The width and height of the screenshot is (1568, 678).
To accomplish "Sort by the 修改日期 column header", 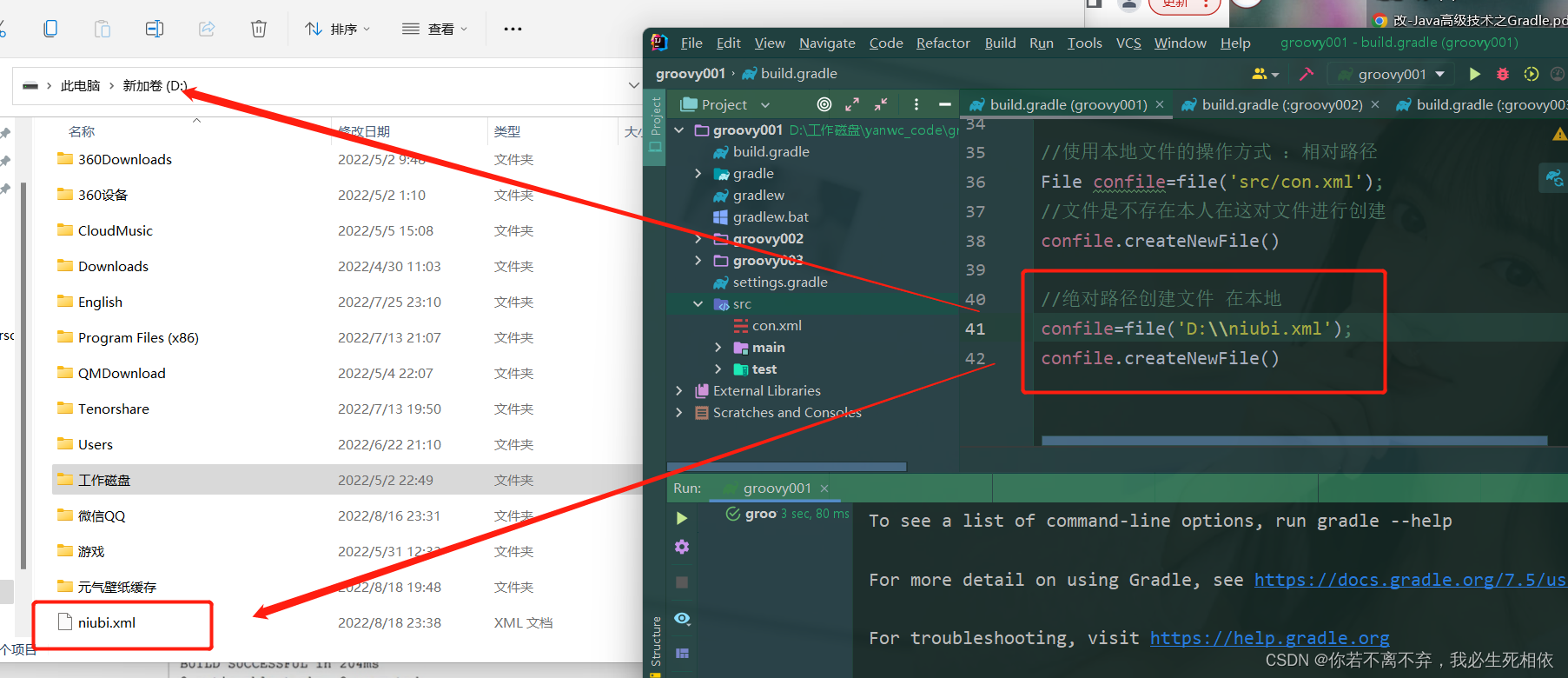I will (364, 131).
